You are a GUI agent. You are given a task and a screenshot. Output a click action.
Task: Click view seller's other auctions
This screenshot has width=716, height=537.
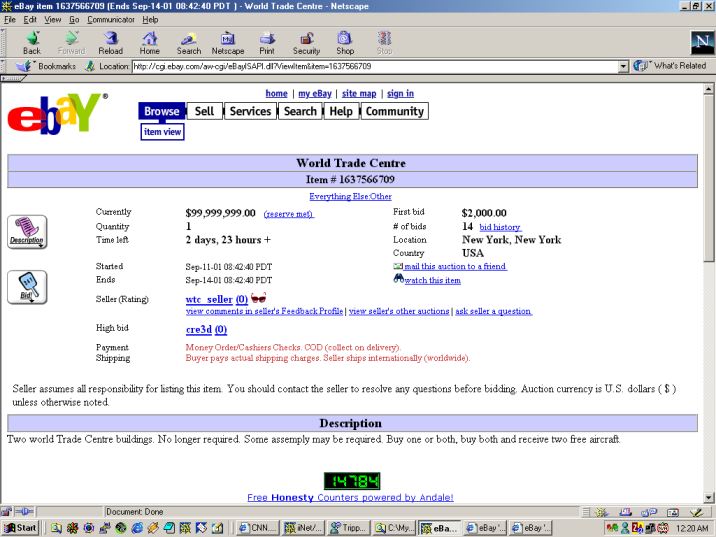(x=399, y=311)
